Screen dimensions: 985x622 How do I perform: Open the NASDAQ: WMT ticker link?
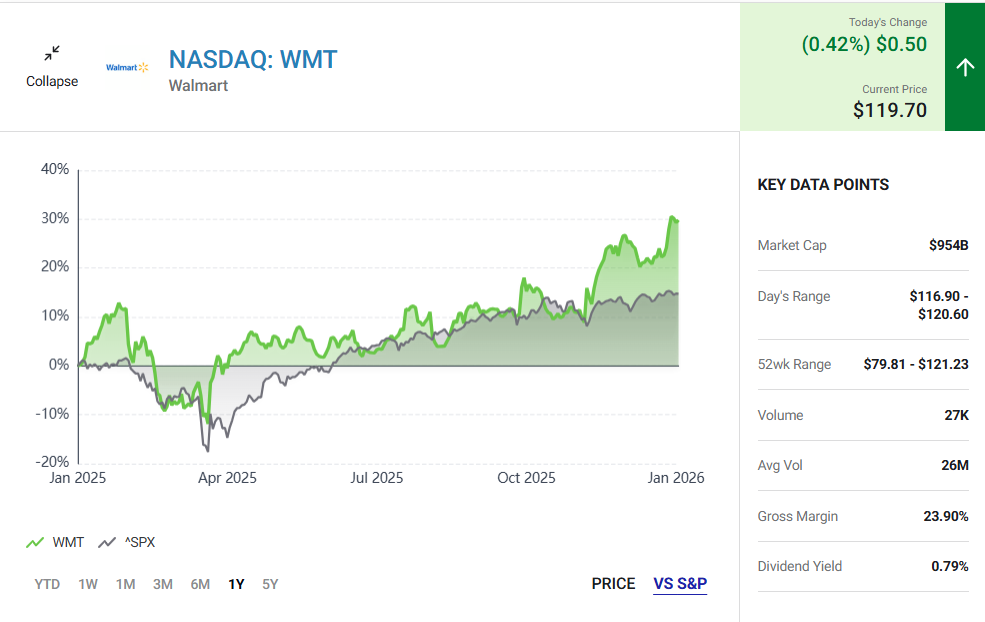tap(253, 59)
